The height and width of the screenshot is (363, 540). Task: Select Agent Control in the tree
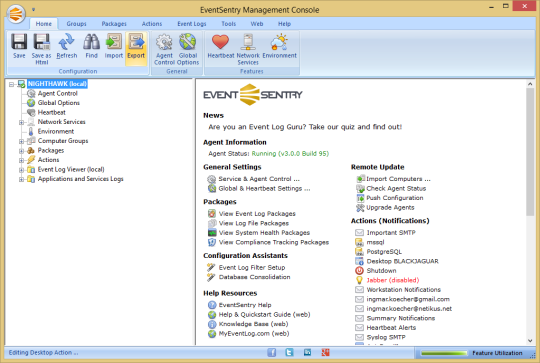58,93
